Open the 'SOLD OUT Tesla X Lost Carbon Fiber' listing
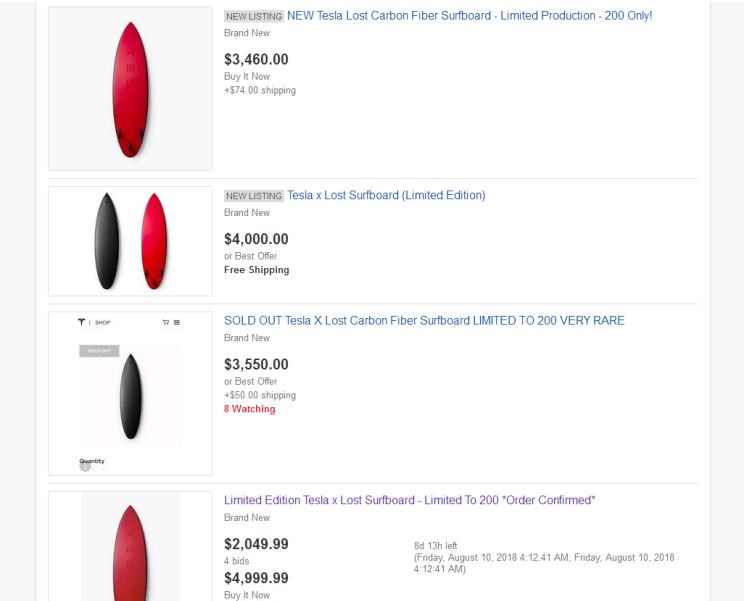 tap(424, 321)
